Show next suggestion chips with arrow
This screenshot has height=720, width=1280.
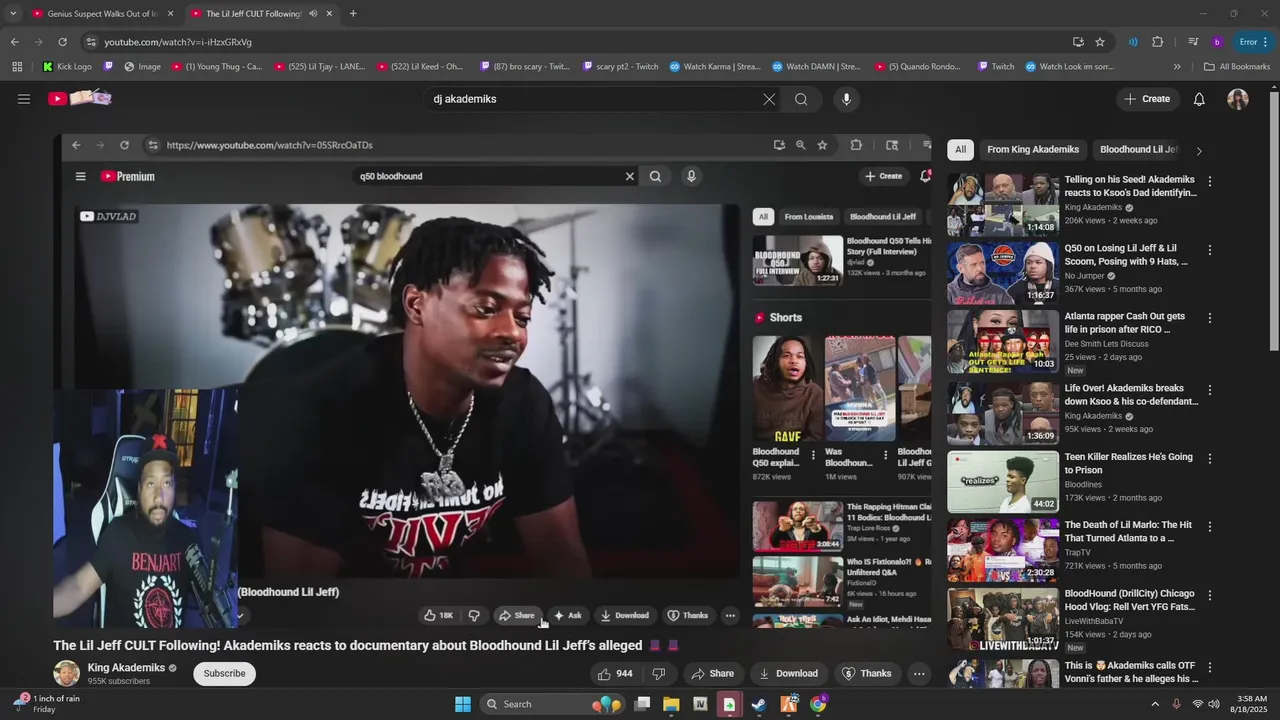(x=1199, y=150)
